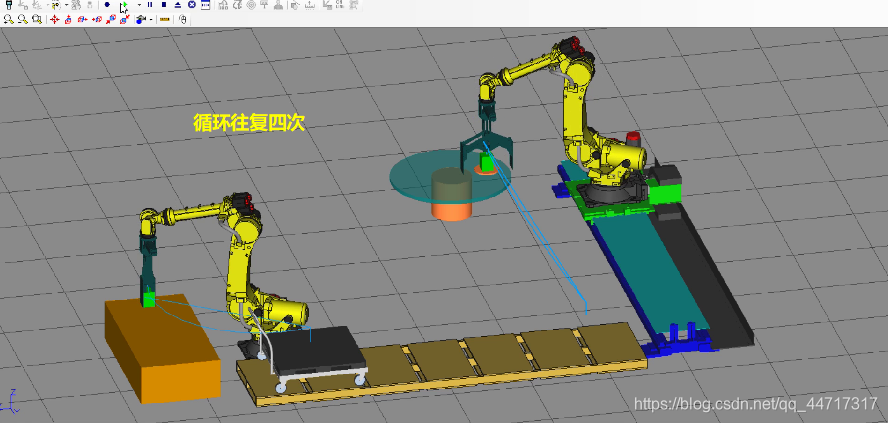This screenshot has width=888, height=423.
Task: Center view with red crosshair icon
Action: point(54,19)
